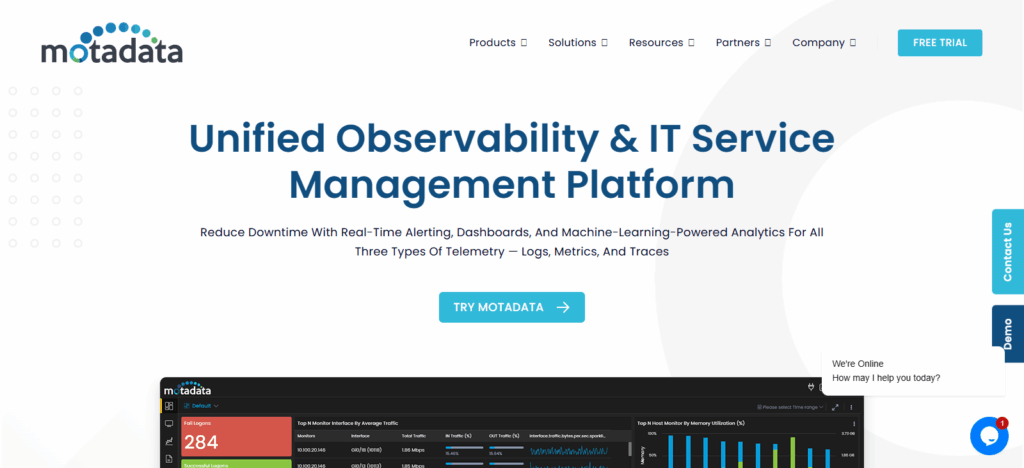
Task: Open the Resources dropdown menu
Action: 660,43
